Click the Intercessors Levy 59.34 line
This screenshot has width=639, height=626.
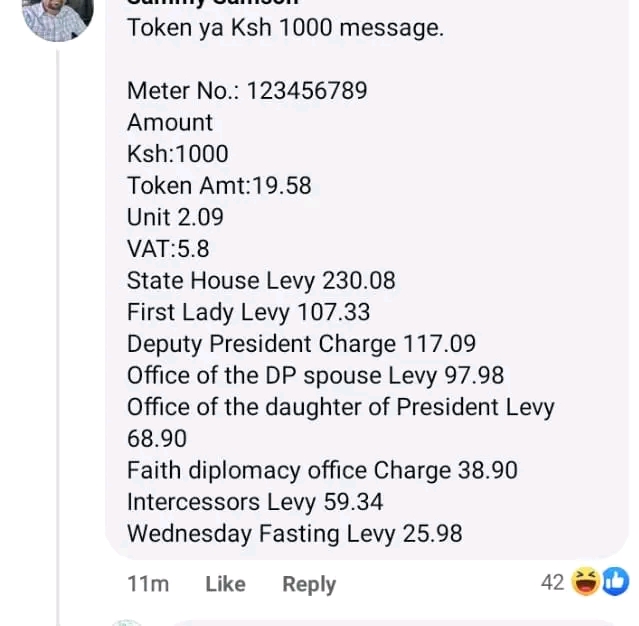coord(255,502)
